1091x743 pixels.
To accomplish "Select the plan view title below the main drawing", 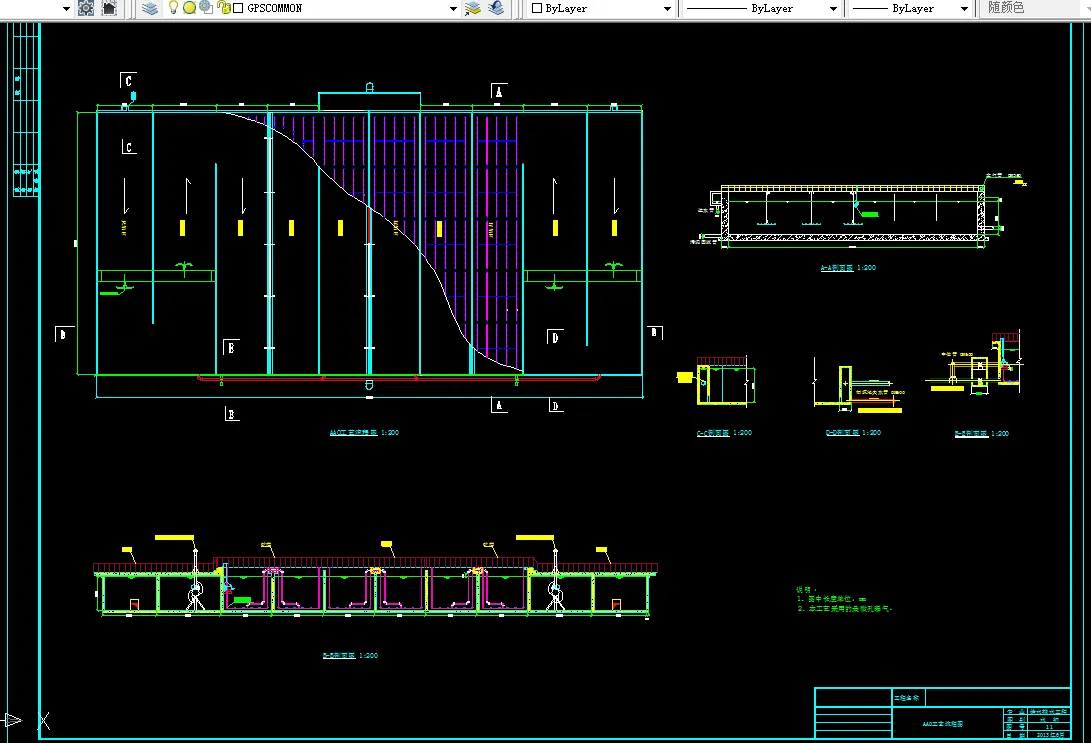I will (x=364, y=433).
